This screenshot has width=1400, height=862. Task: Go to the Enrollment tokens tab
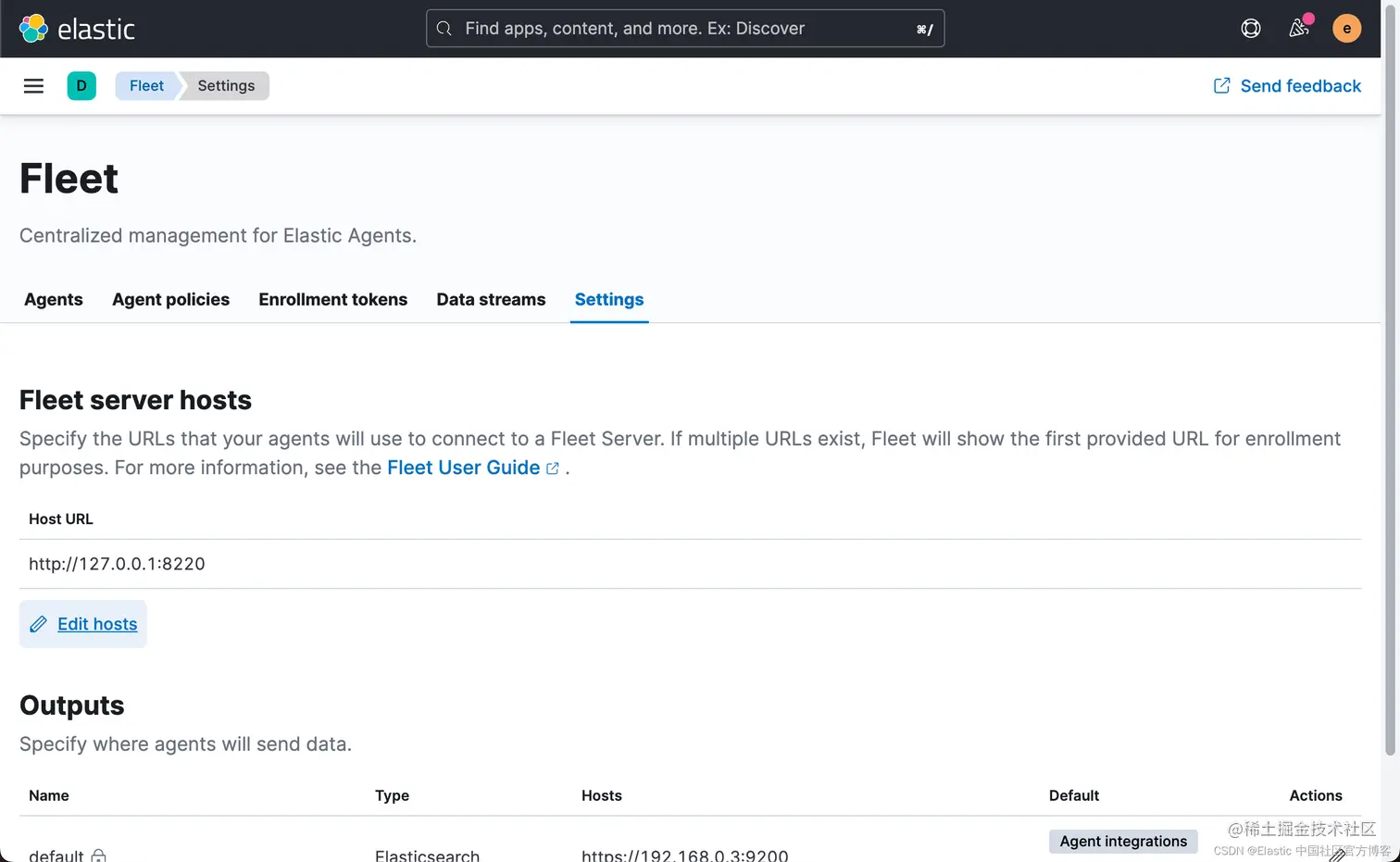(332, 299)
